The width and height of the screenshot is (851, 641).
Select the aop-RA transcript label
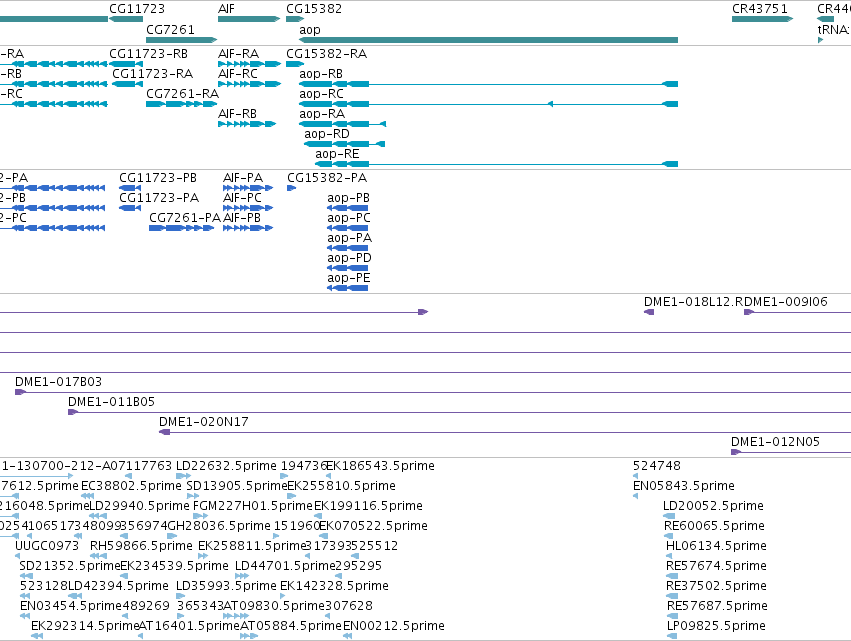(x=322, y=114)
